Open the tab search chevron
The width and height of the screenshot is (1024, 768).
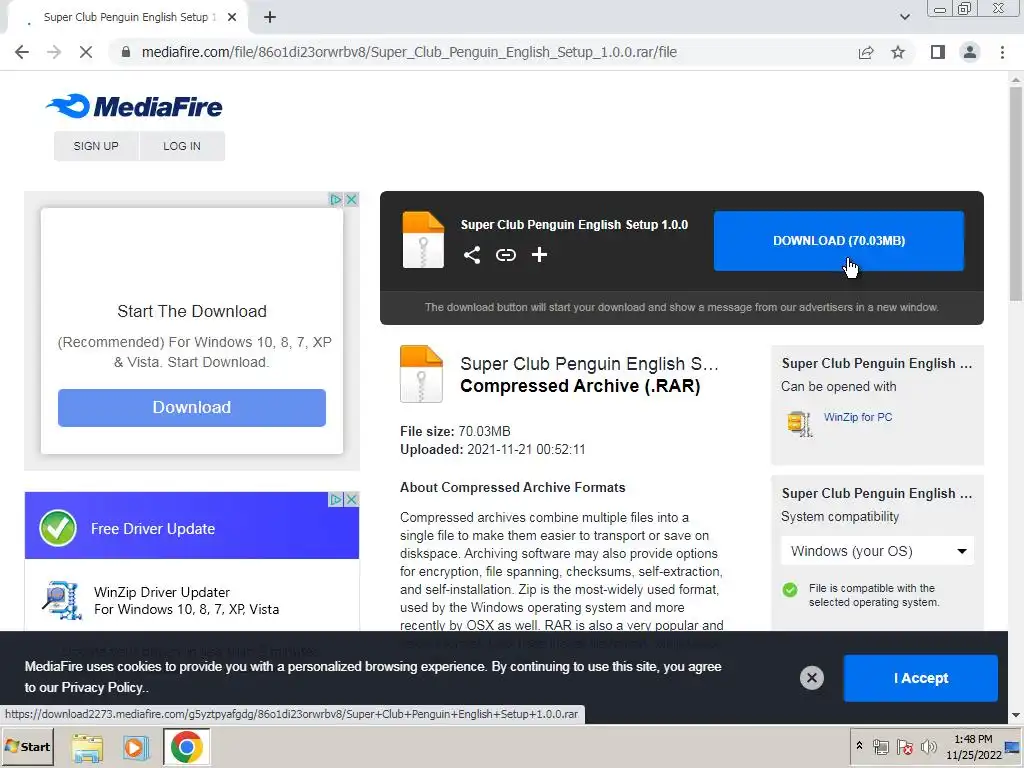[x=904, y=17]
